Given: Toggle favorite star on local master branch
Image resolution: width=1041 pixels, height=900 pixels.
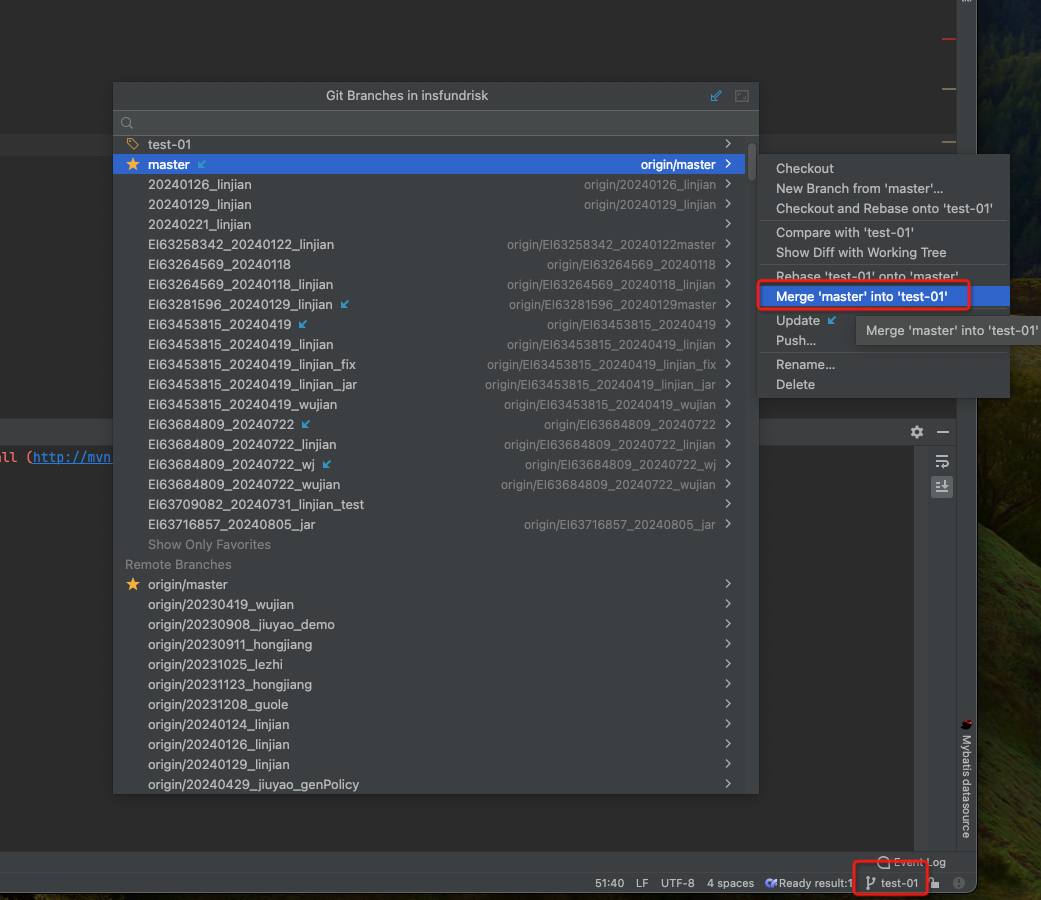Looking at the screenshot, I should click(x=133, y=164).
